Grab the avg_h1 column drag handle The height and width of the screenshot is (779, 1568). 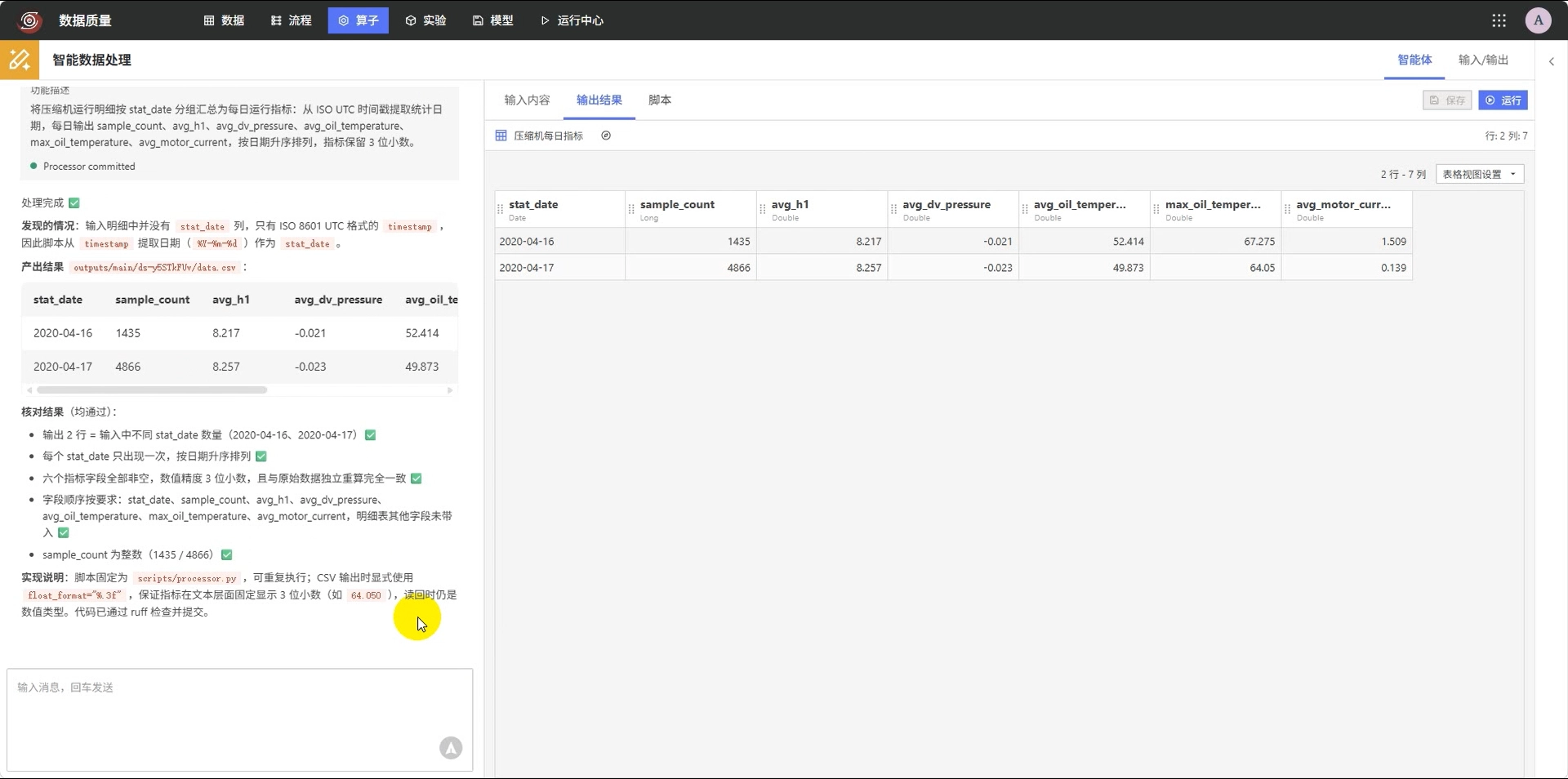coord(763,210)
